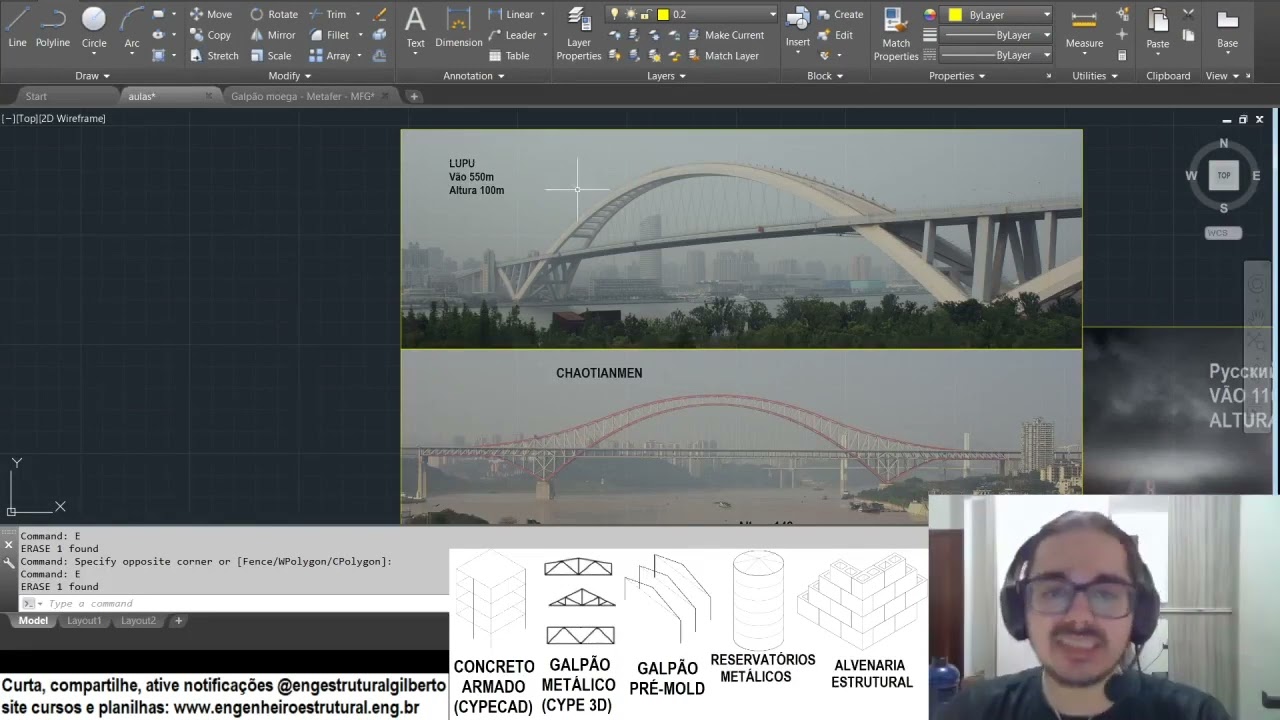The width and height of the screenshot is (1280, 720).
Task: Expand the Block panel
Action: (x=825, y=76)
